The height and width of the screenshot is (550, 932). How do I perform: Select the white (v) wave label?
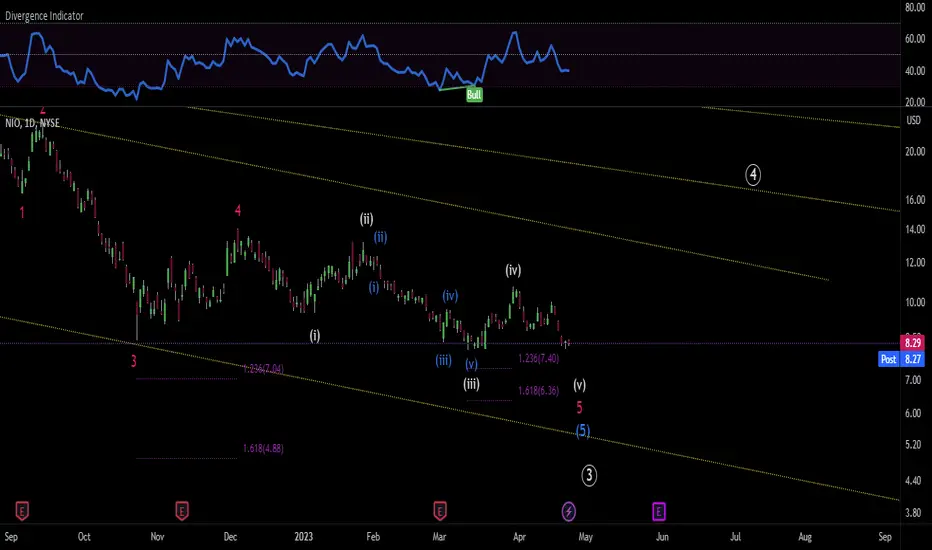[x=580, y=385]
